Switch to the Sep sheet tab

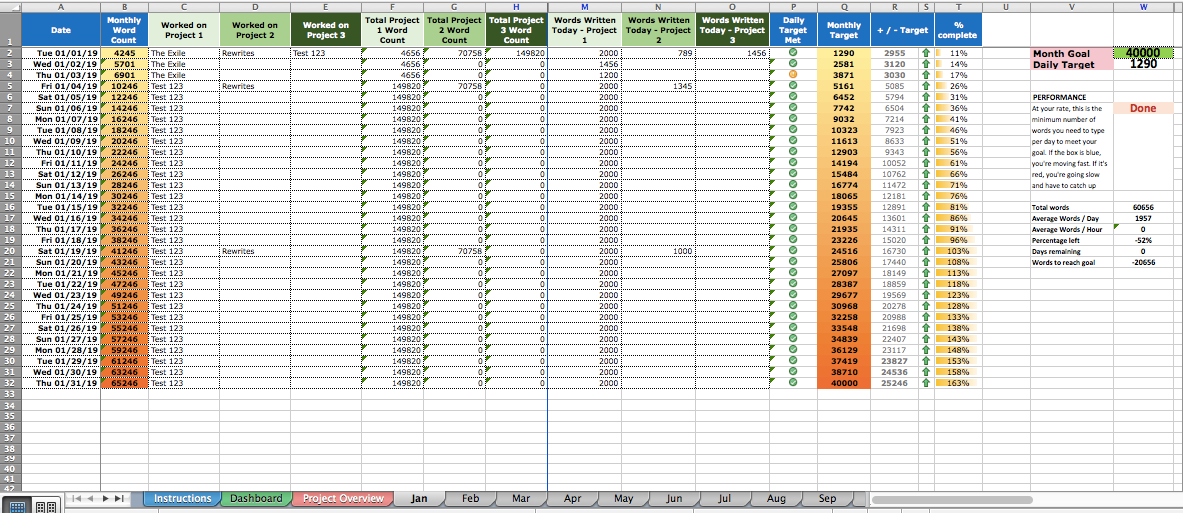pos(827,499)
